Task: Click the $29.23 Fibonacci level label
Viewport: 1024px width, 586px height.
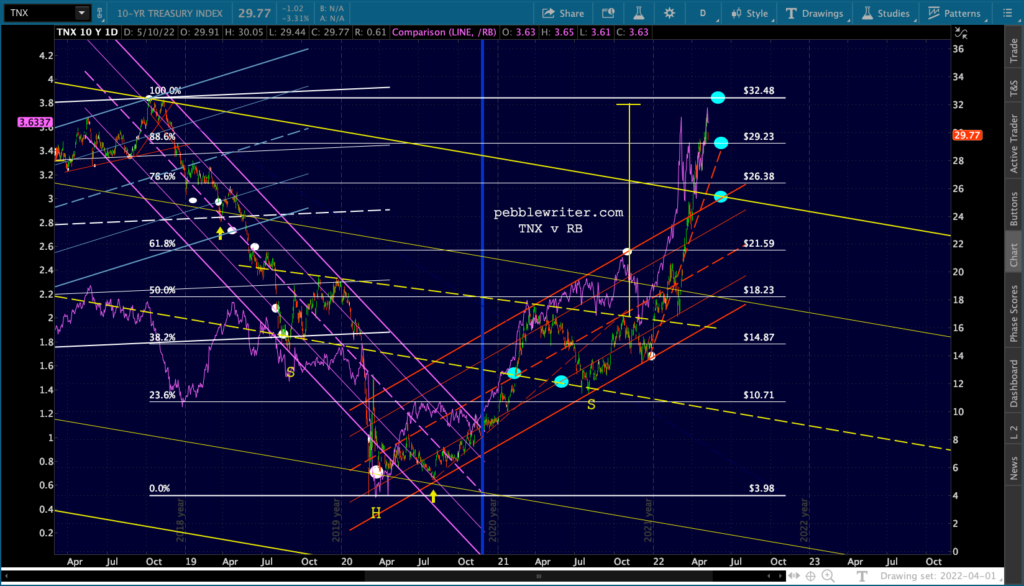Action: pos(758,137)
